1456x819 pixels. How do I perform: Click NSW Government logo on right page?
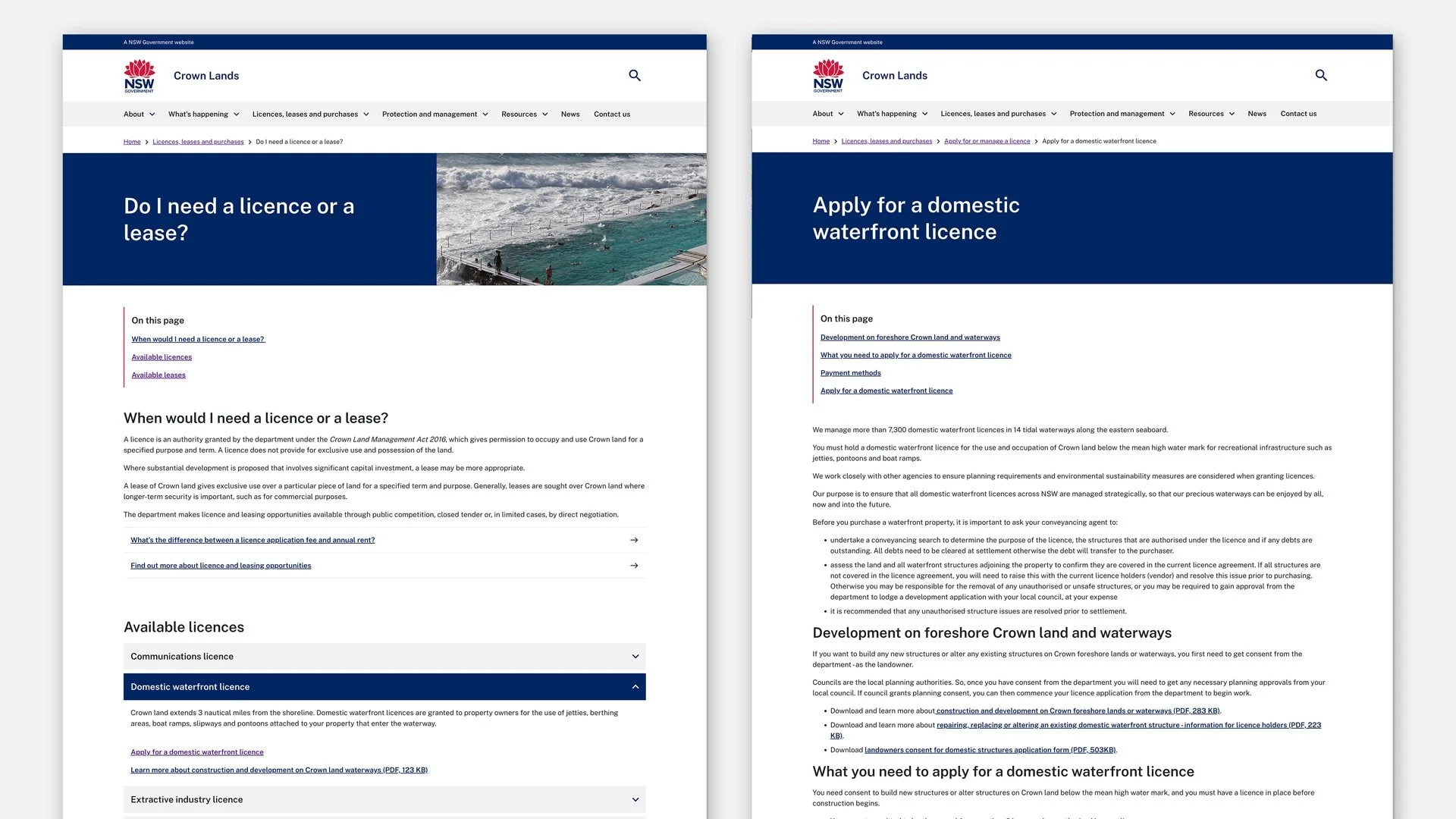[828, 76]
